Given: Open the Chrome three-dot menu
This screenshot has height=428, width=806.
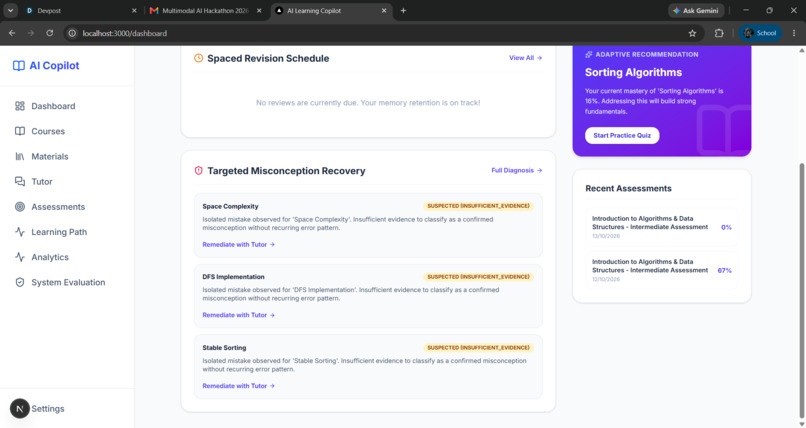Looking at the screenshot, I should 794,33.
